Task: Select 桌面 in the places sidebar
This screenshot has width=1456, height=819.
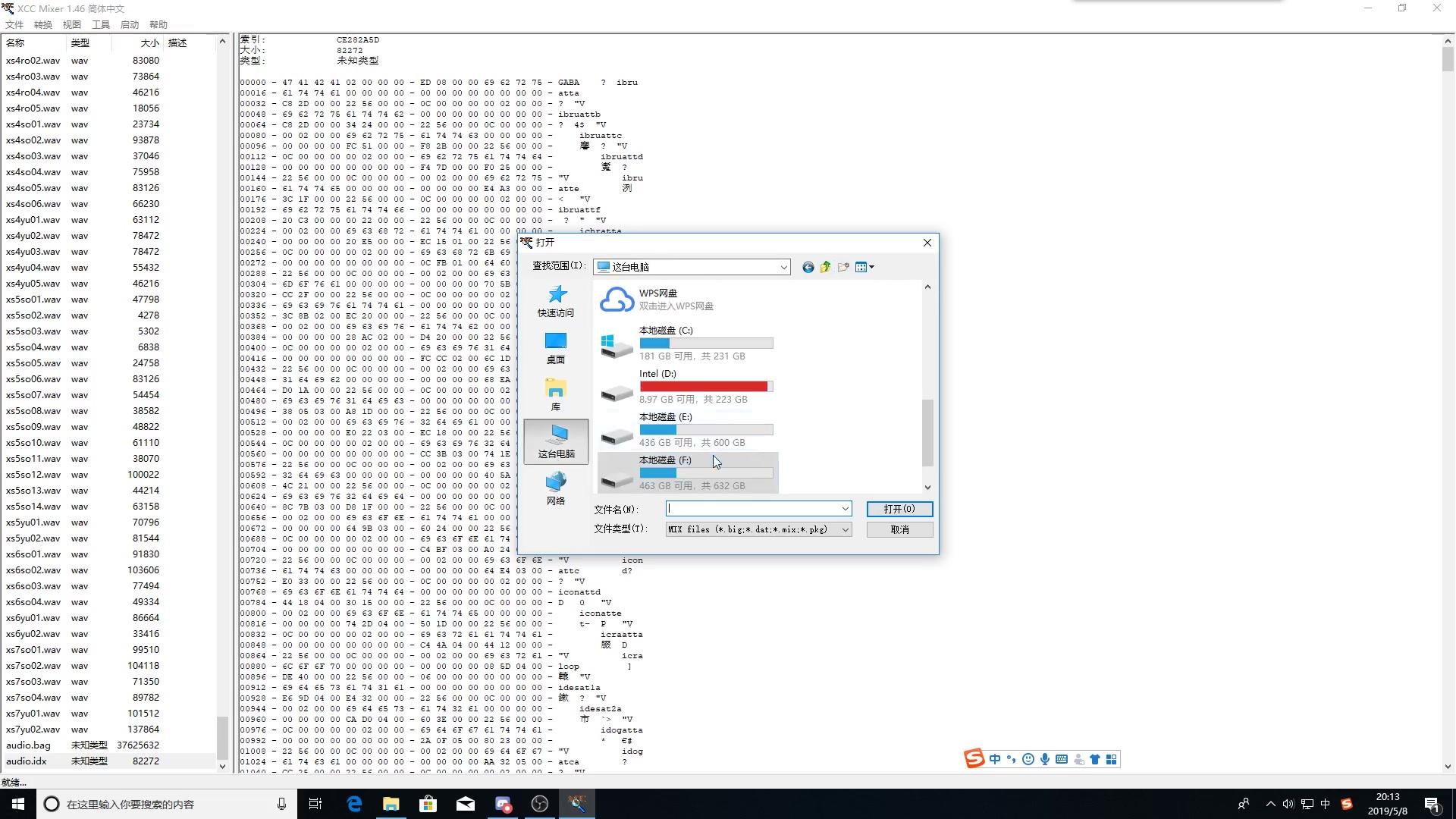Action: 556,348
